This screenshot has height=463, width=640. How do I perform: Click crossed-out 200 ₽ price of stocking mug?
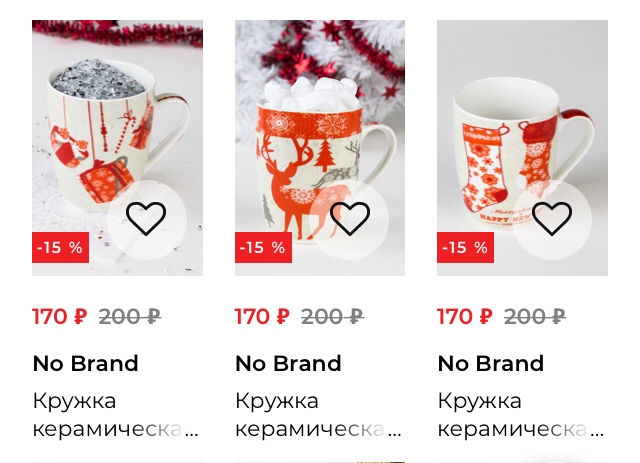coord(535,316)
